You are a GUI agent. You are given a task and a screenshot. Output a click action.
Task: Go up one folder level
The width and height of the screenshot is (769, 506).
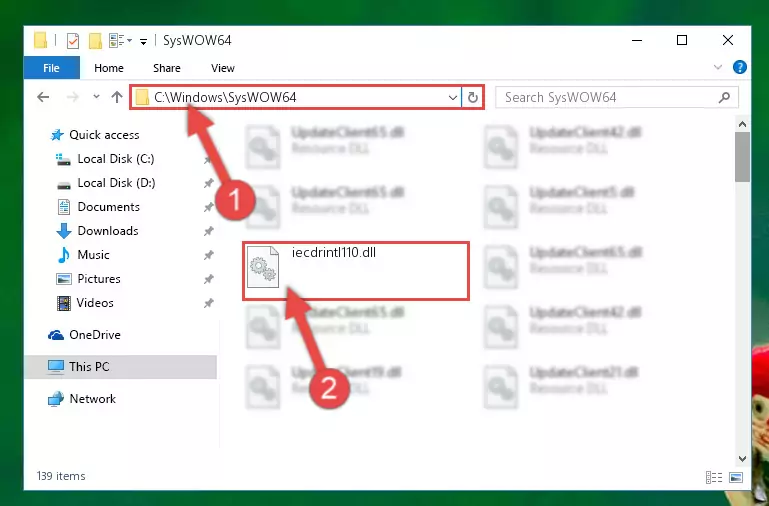click(x=117, y=97)
